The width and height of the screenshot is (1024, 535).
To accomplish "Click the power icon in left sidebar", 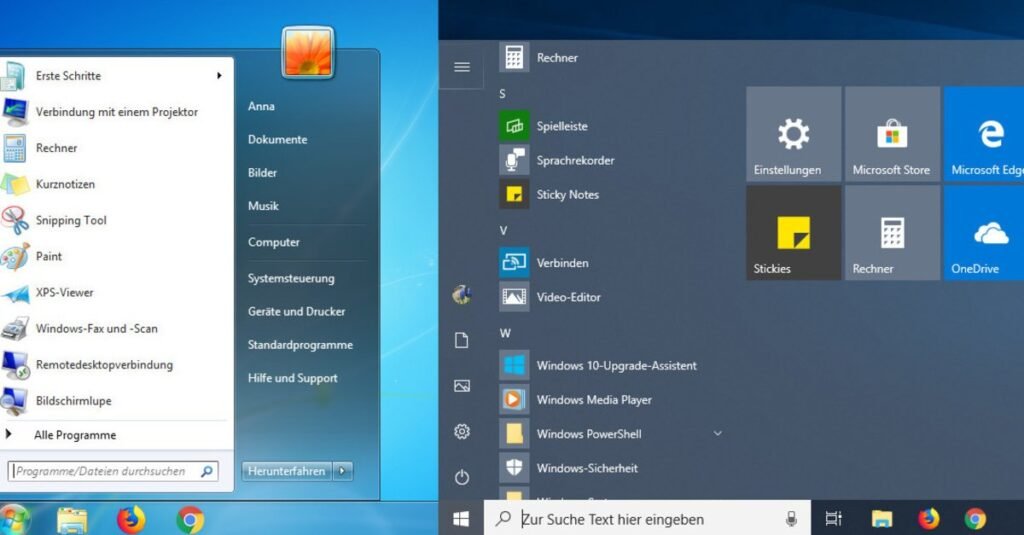I will coord(462,478).
